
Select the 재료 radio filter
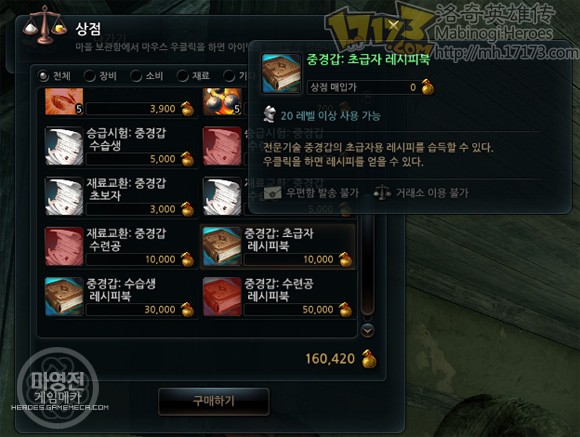pos(183,76)
